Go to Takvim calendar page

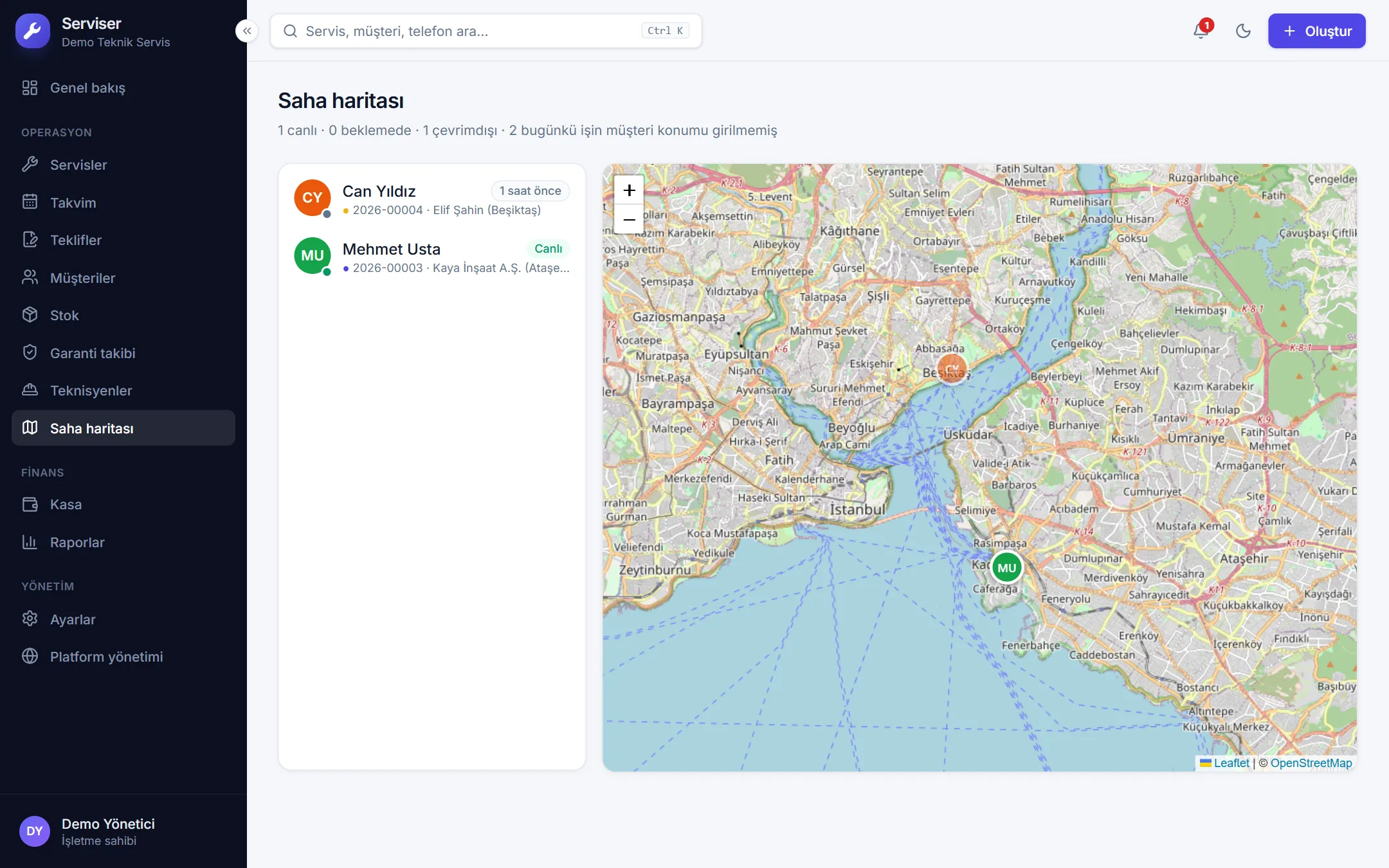click(123, 203)
